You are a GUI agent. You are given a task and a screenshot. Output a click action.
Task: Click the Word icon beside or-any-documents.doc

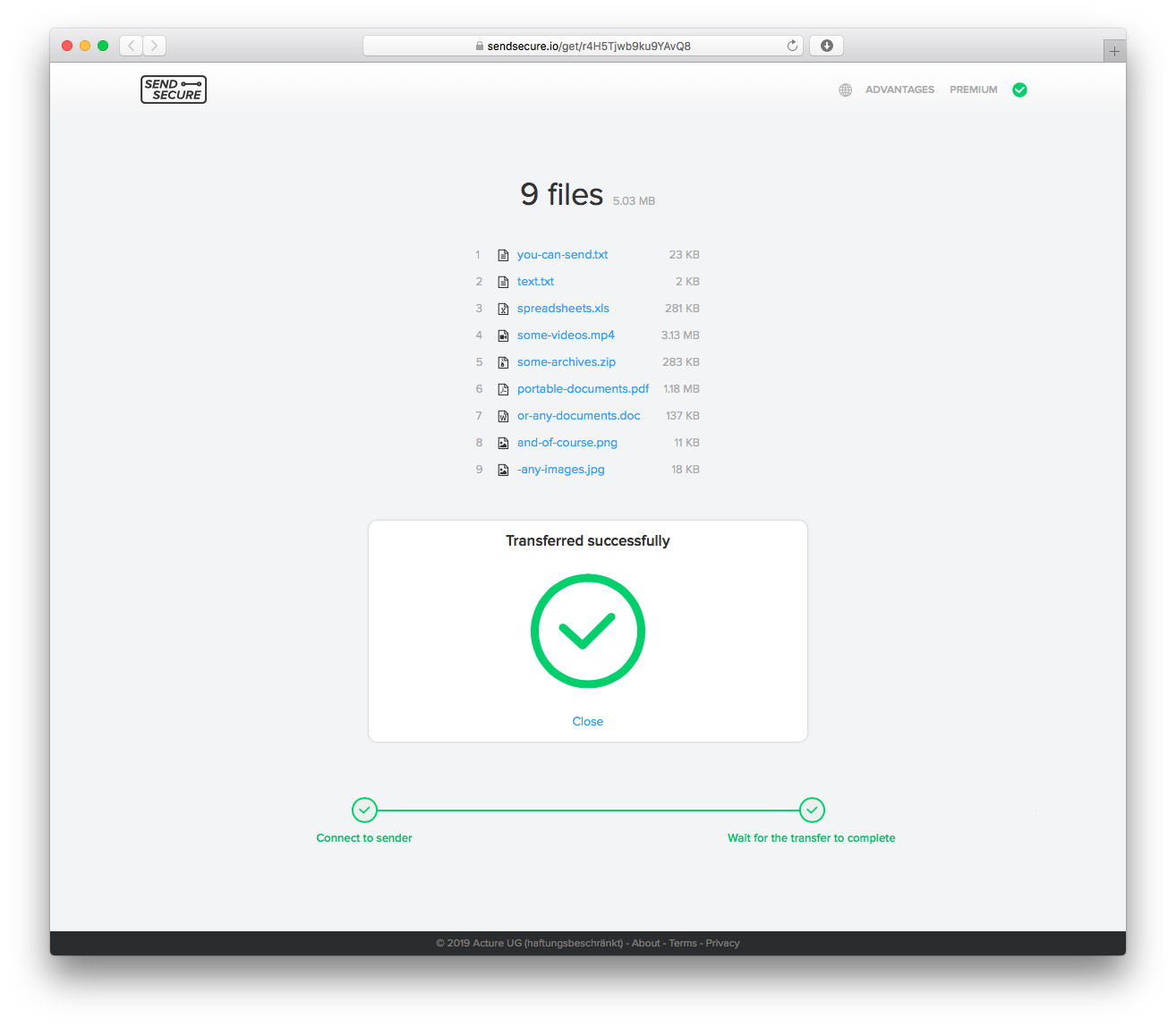tap(503, 415)
